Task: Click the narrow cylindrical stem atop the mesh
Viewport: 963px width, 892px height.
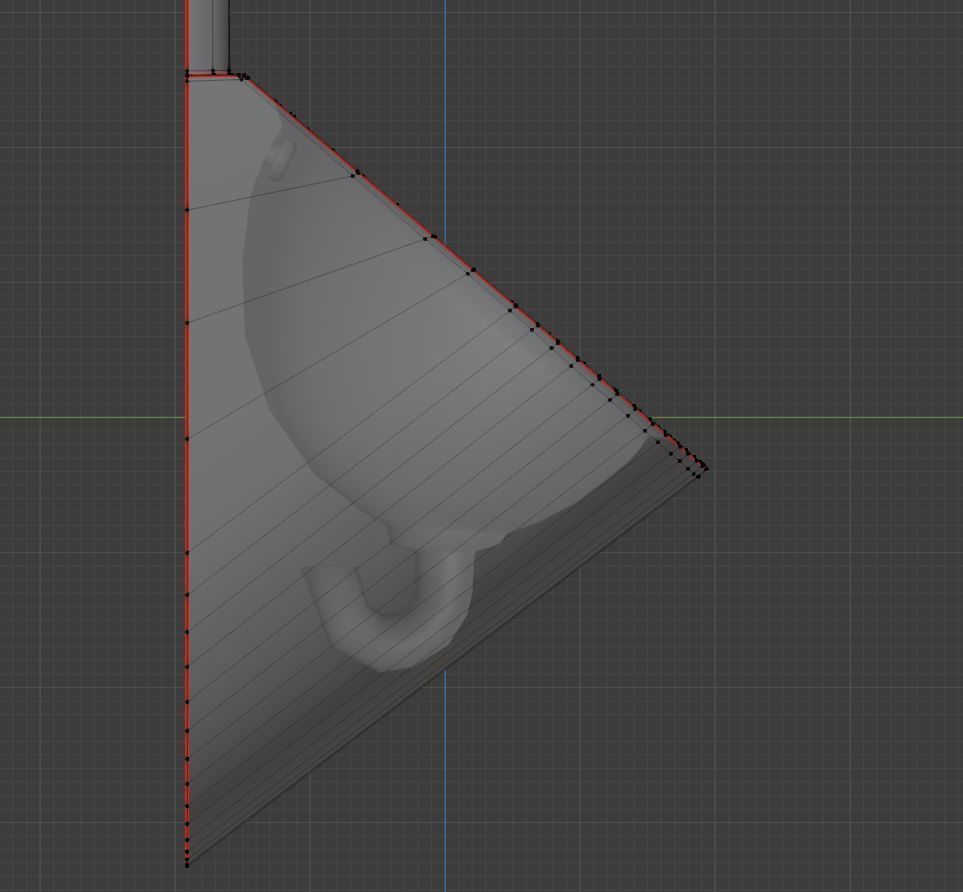Action: tap(208, 36)
